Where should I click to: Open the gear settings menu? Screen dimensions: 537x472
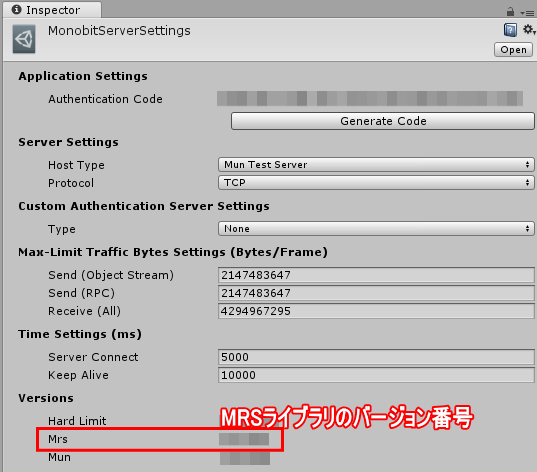coord(529,29)
